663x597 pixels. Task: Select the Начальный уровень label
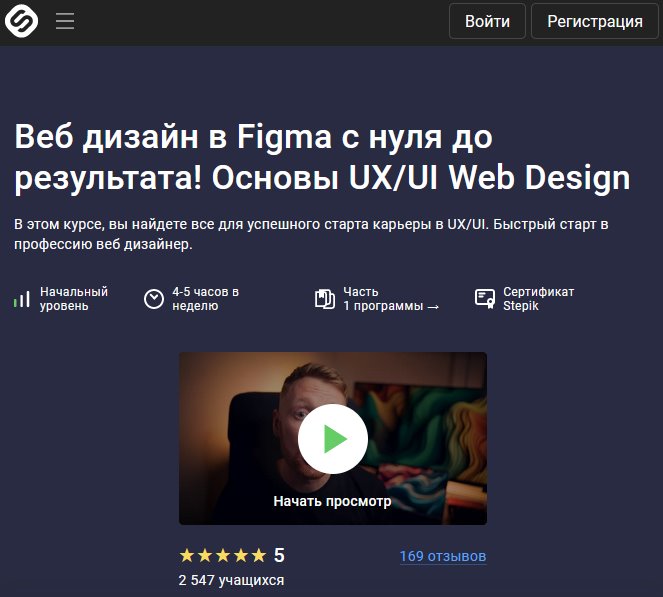74,299
